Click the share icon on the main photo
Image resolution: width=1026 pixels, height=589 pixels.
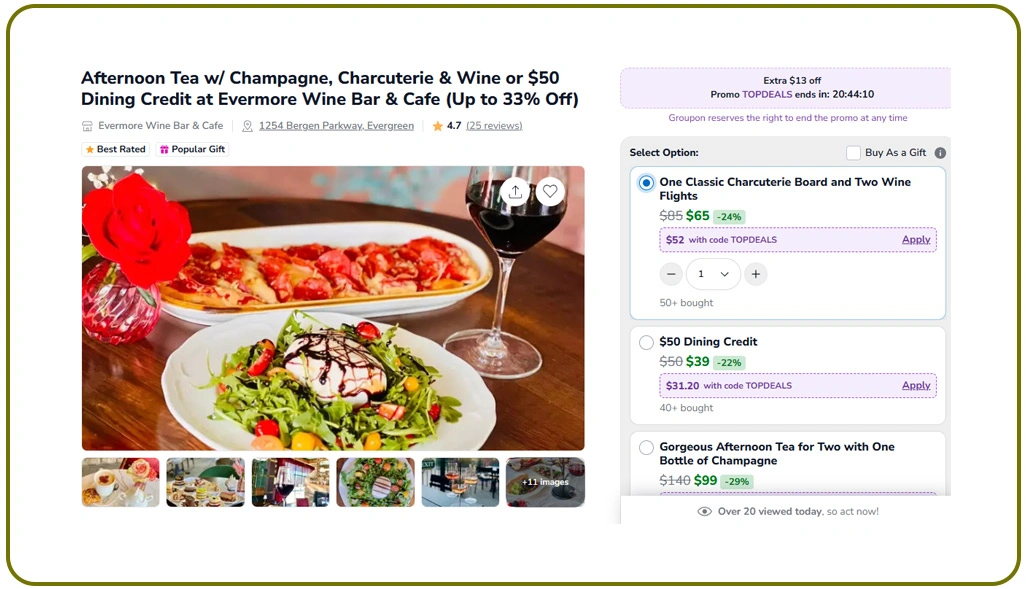pos(515,191)
